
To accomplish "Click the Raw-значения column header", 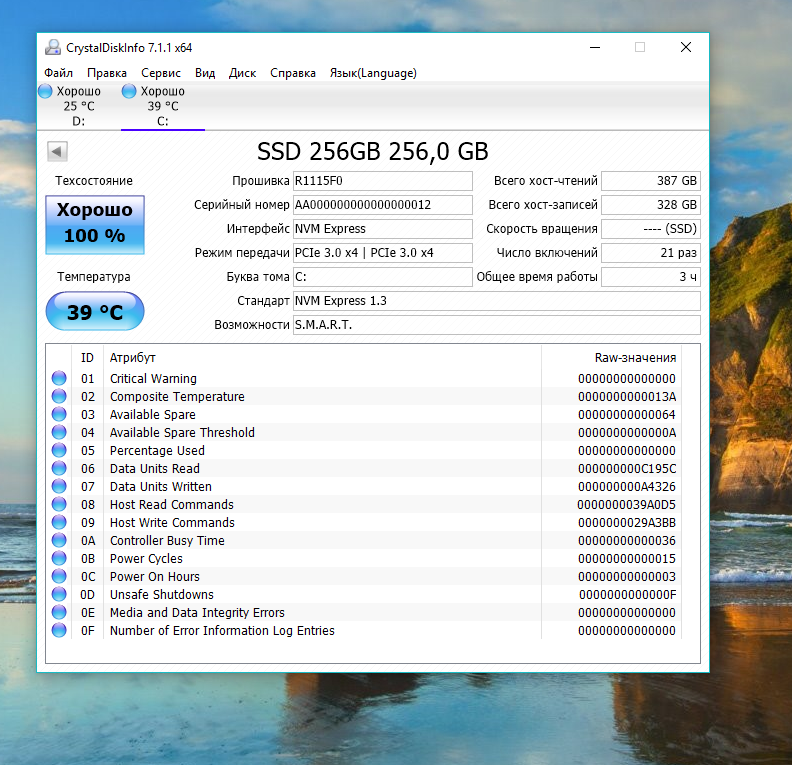I will coord(612,358).
